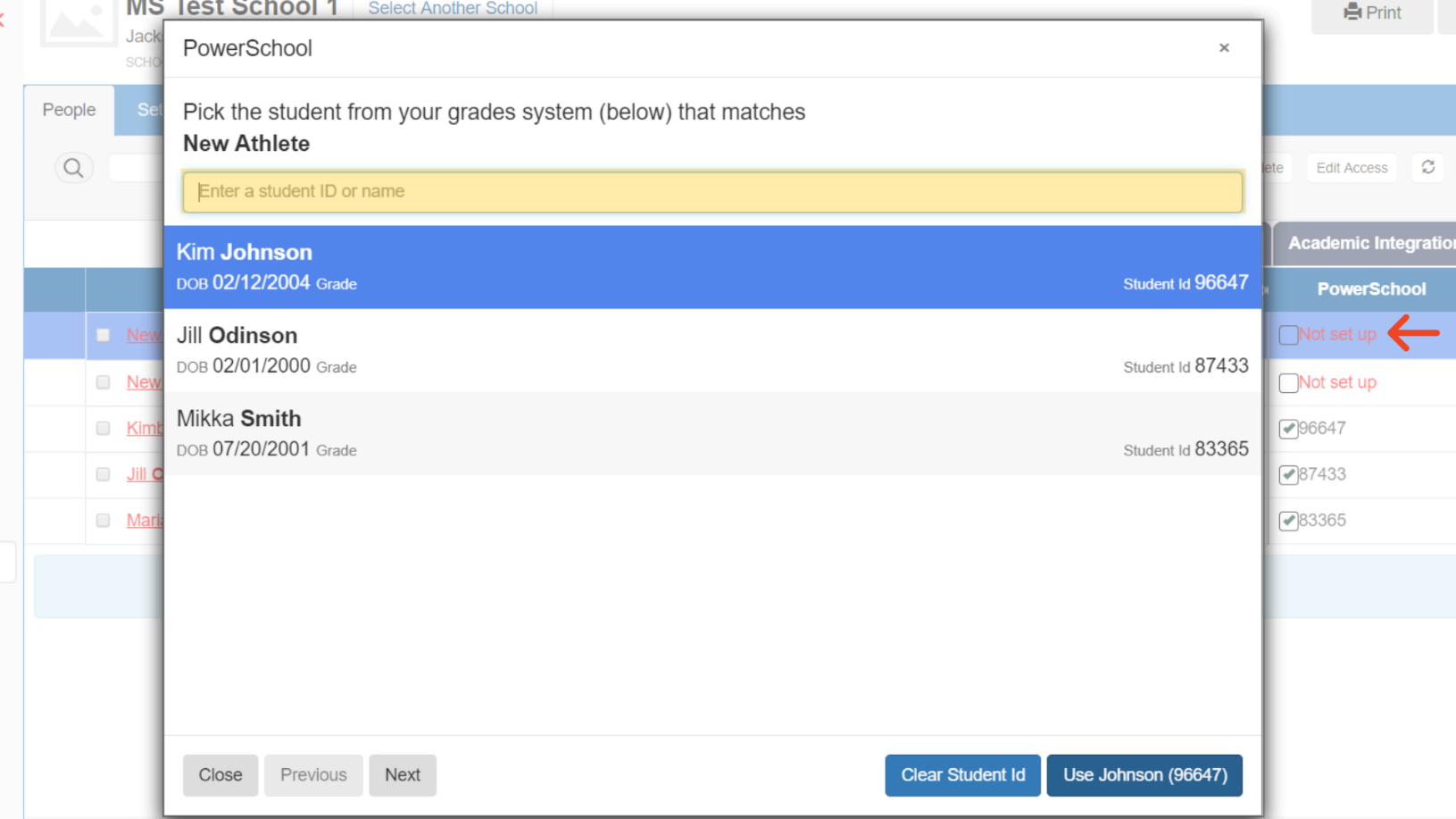
Task: Uncheck the PowerSchool checkbox for 87433
Action: click(x=1288, y=475)
